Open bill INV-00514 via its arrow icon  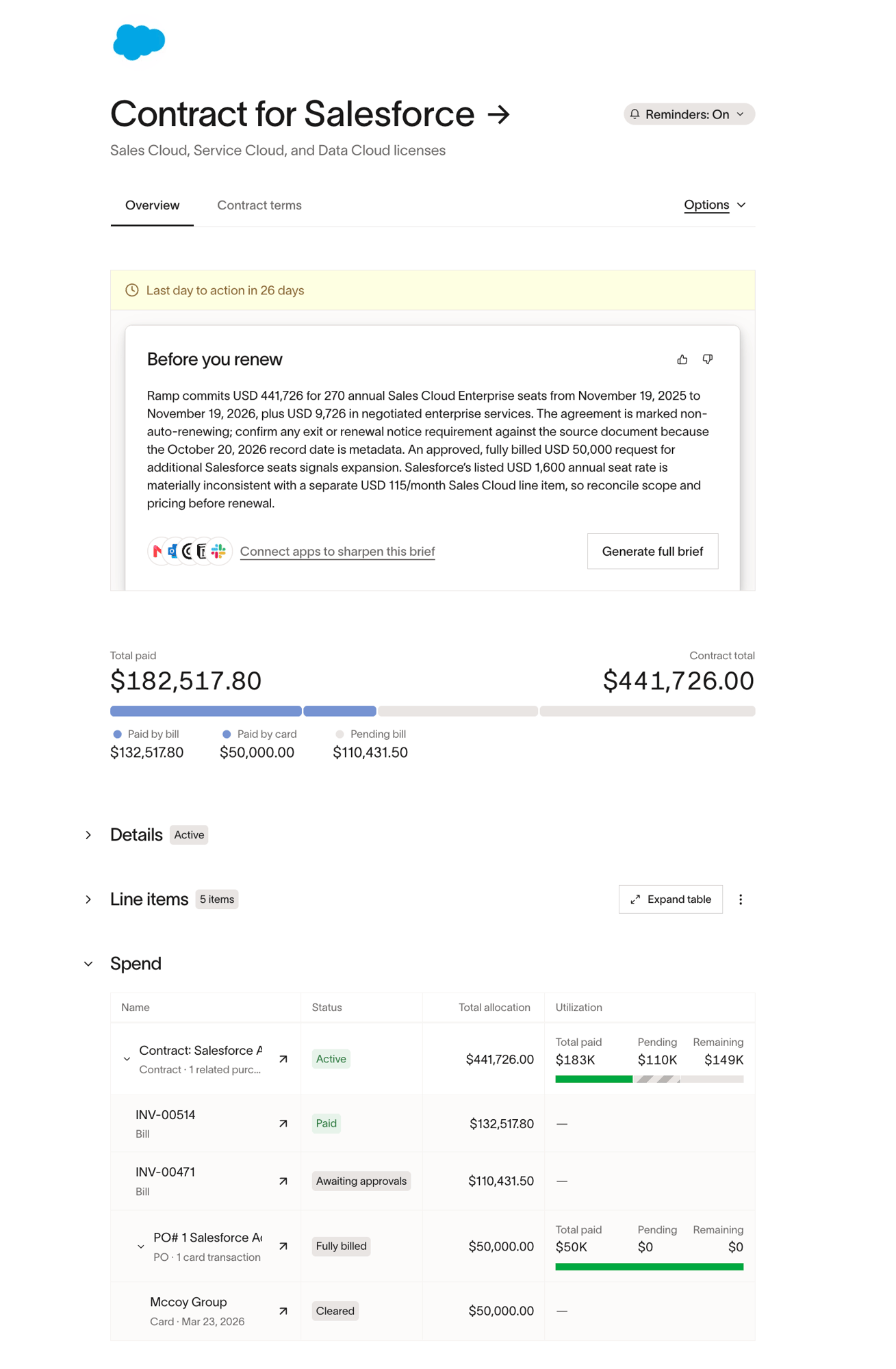[283, 1123]
